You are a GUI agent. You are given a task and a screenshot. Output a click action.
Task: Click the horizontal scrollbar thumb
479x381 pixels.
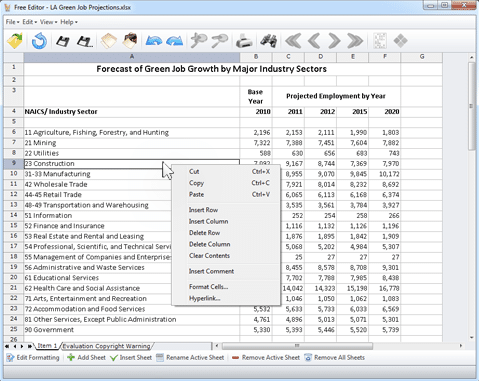pyautogui.click(x=297, y=346)
